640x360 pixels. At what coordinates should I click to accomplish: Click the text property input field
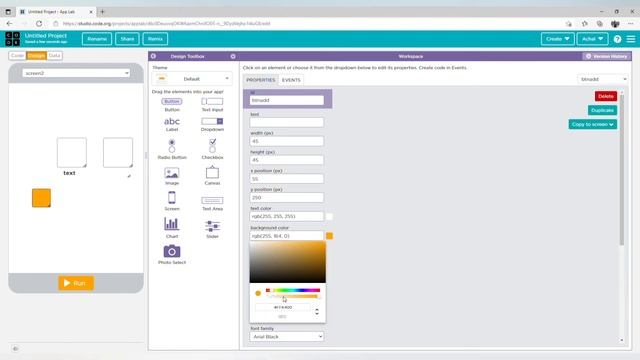point(287,122)
